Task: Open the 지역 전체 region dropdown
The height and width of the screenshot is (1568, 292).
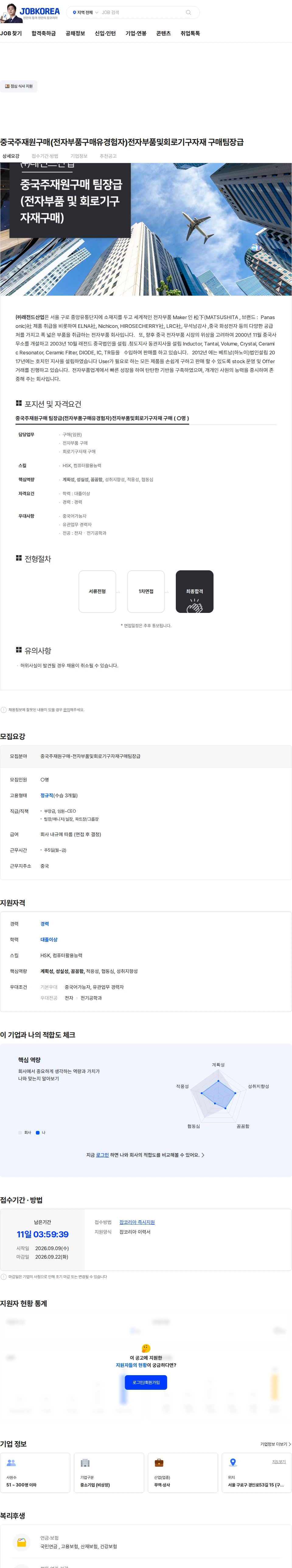Action: (85, 12)
